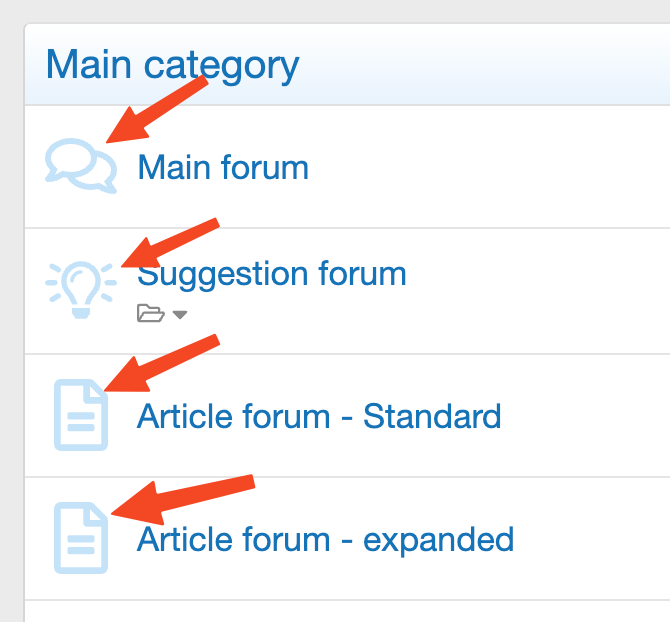This screenshot has height=622, width=670.
Task: Click the small folder icon under Suggestion forum
Action: pos(150,315)
